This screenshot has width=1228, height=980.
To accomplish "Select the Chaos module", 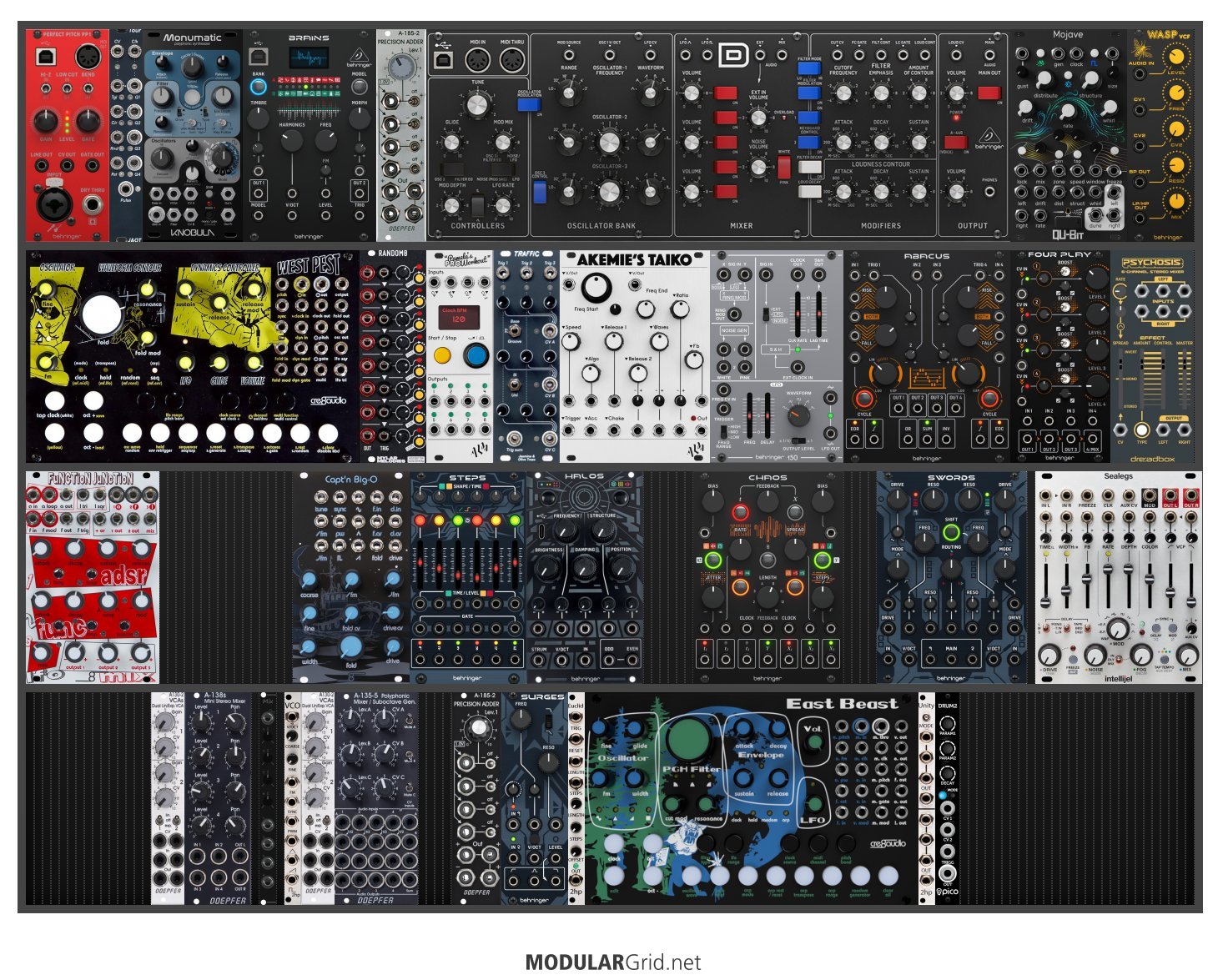I will (767, 577).
